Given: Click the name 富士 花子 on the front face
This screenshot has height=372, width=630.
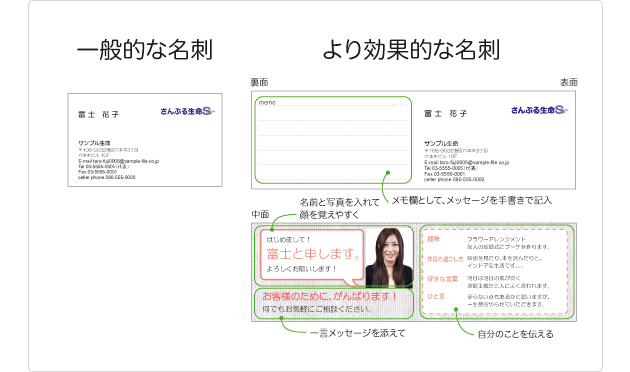Looking at the screenshot, I should [445, 114].
